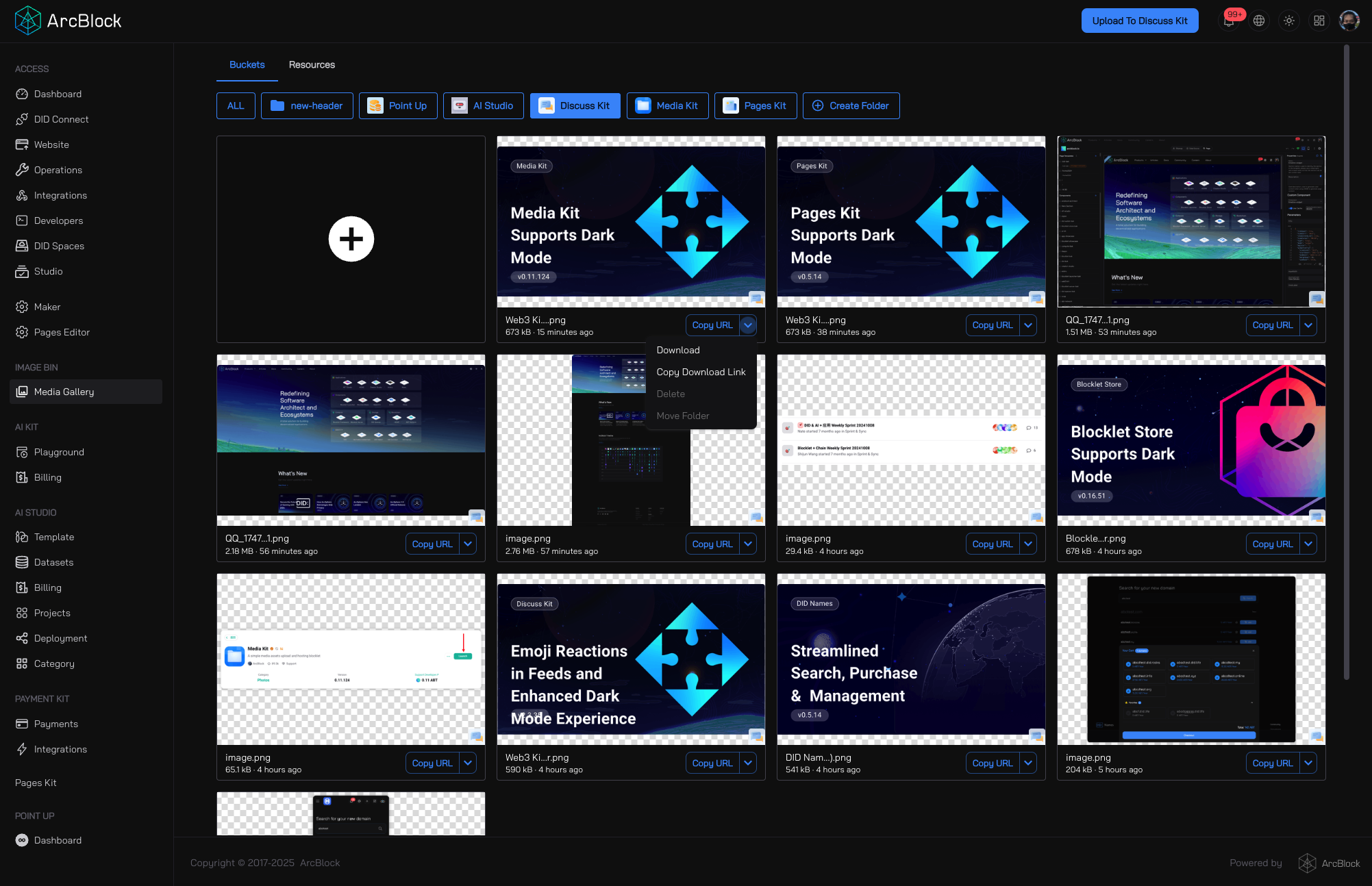Viewport: 1372px width, 886px height.
Task: Select the ALL folder filter
Action: tap(236, 105)
